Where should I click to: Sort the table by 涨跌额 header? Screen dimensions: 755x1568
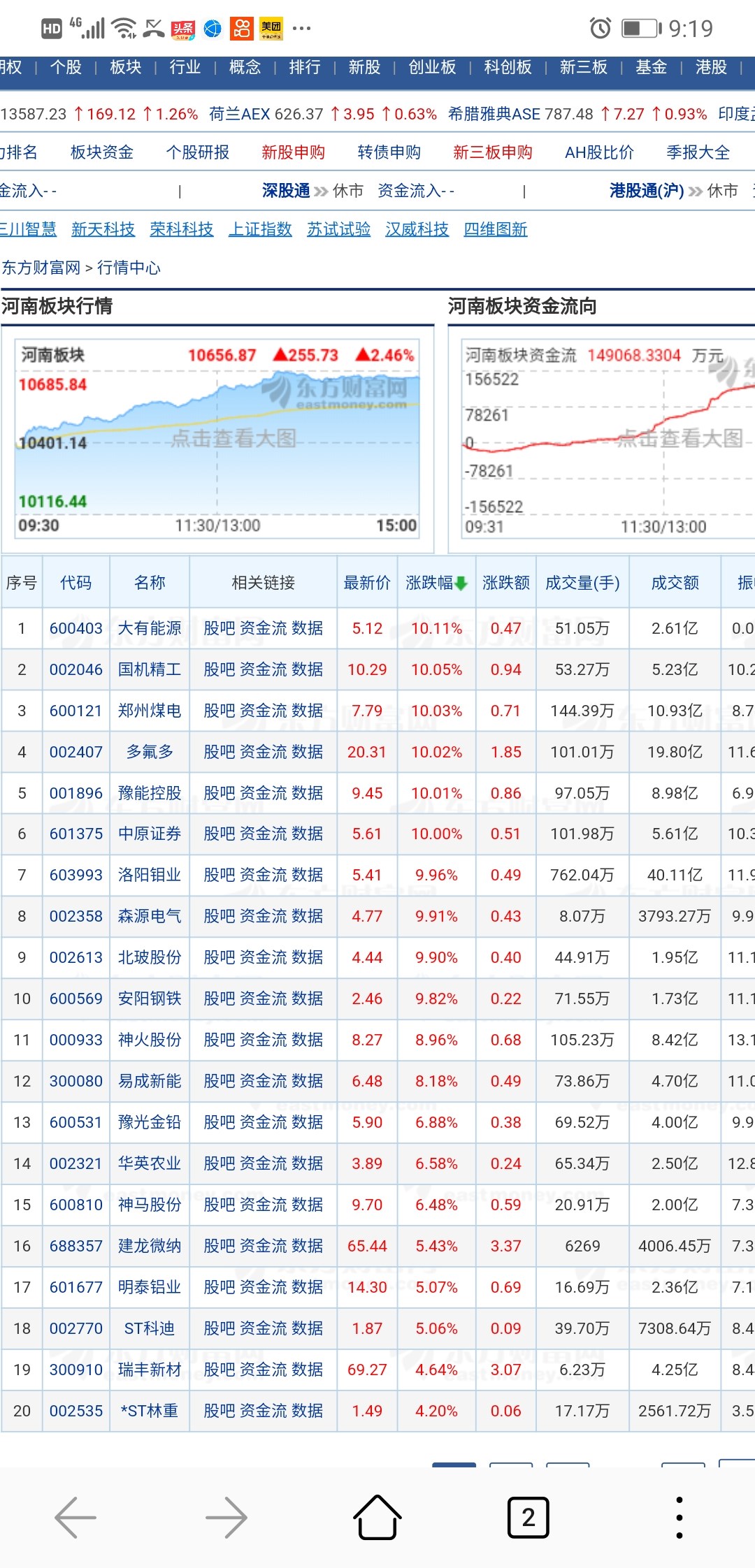point(506,583)
